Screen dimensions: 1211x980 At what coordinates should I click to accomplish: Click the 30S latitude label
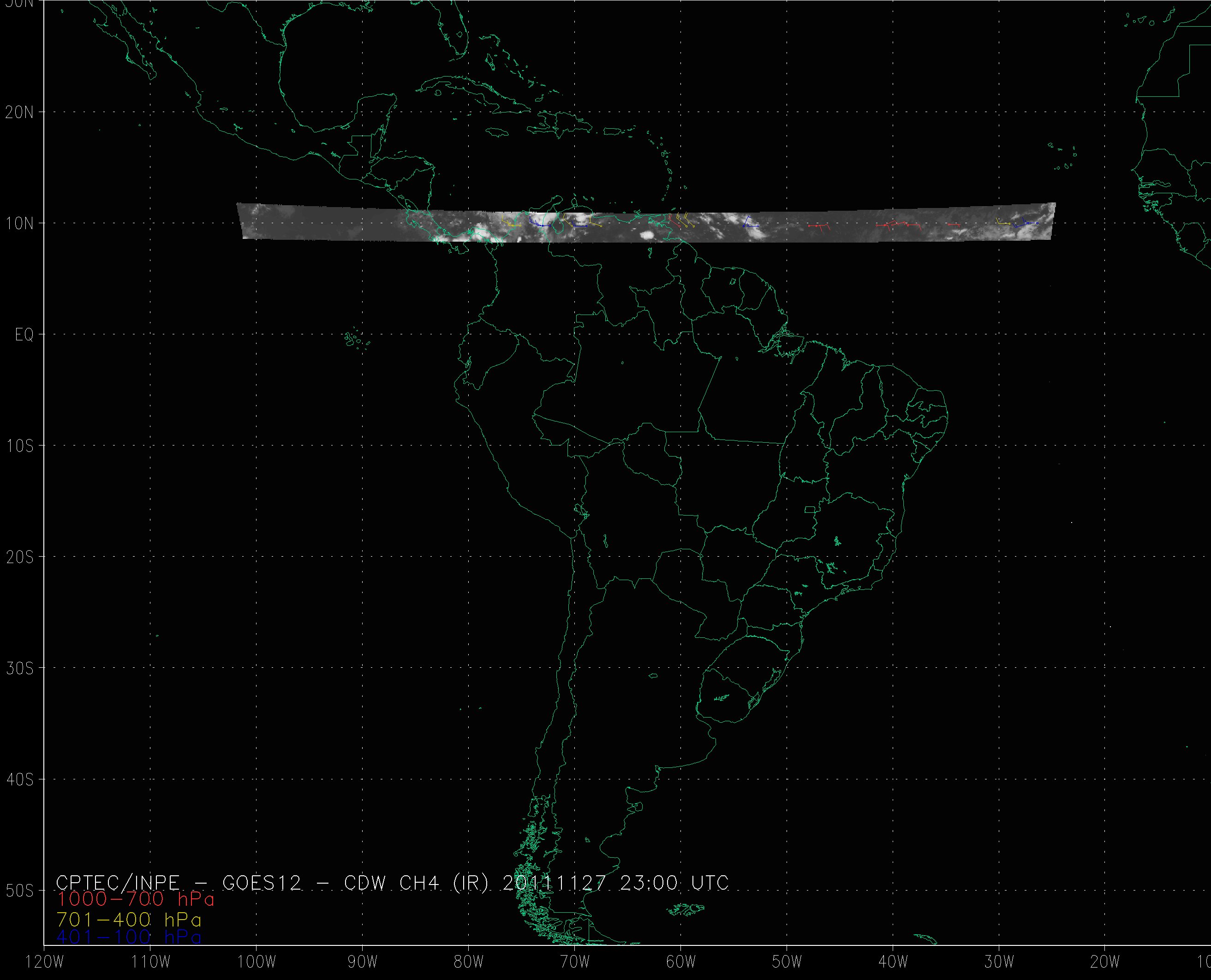pyautogui.click(x=20, y=668)
